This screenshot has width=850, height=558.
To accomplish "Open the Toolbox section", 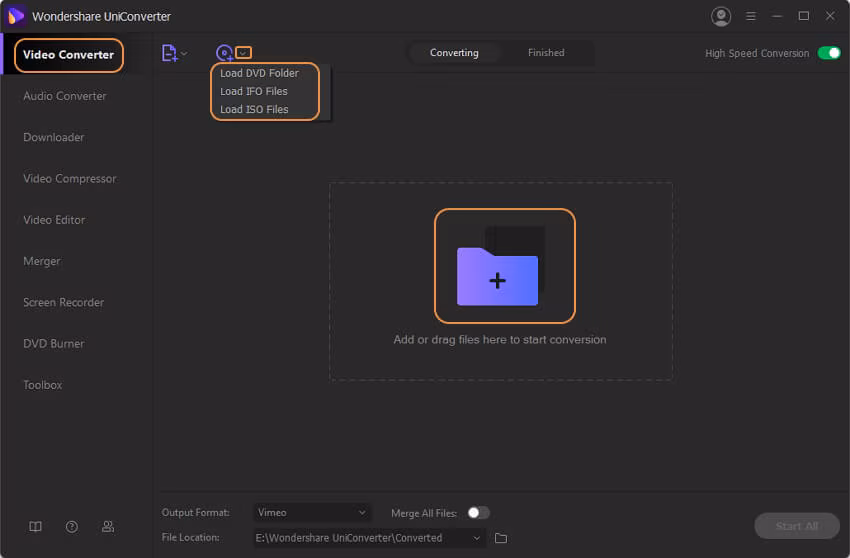I will click(42, 384).
